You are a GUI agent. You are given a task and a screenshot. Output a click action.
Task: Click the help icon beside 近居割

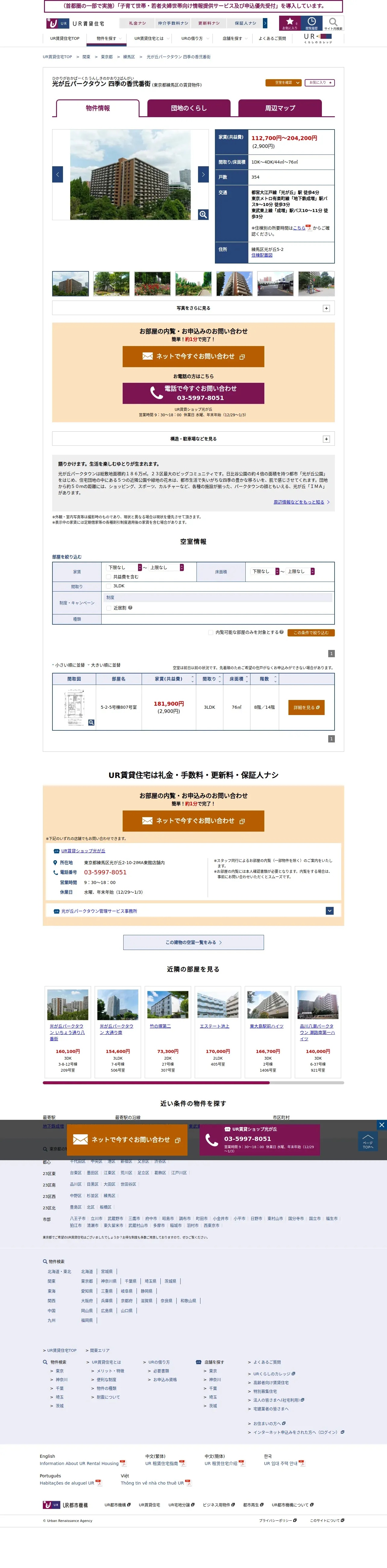pyautogui.click(x=130, y=608)
